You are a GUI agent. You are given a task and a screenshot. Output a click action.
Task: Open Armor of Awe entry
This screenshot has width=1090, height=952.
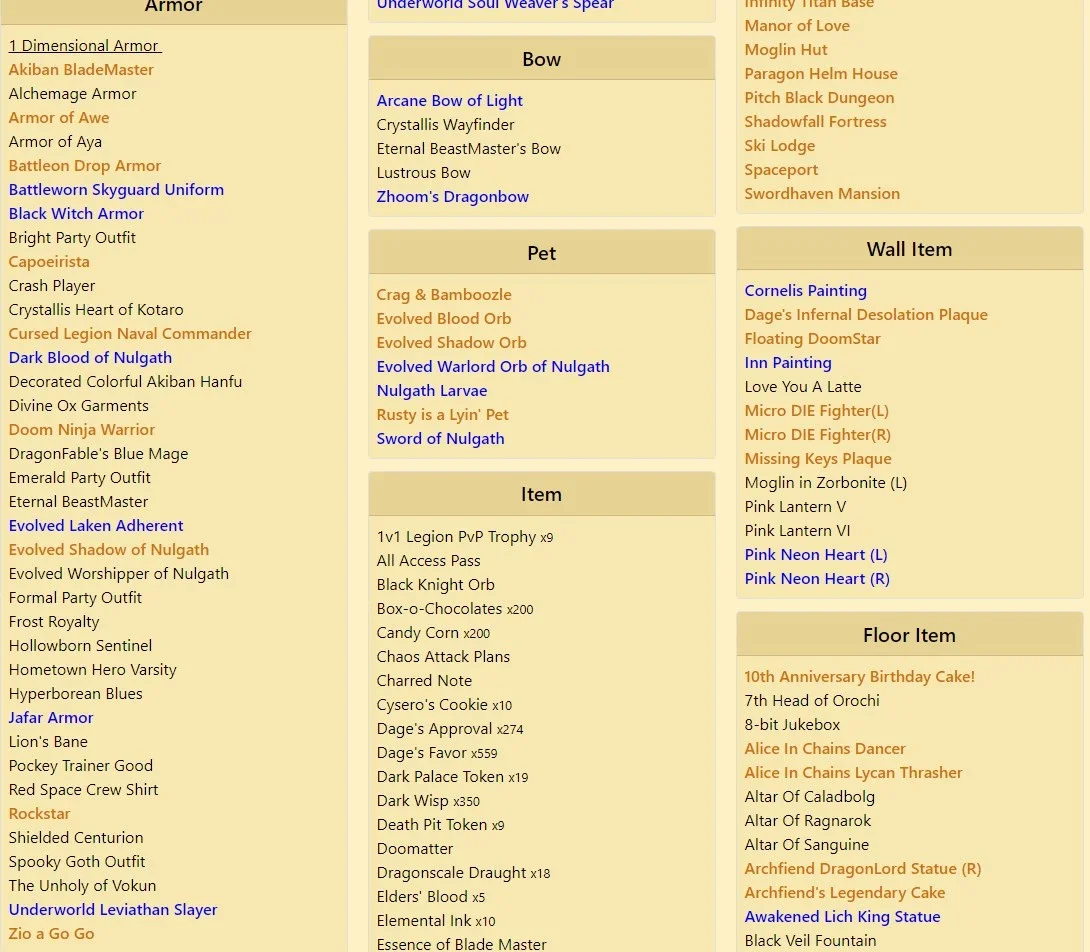pyautogui.click(x=58, y=118)
